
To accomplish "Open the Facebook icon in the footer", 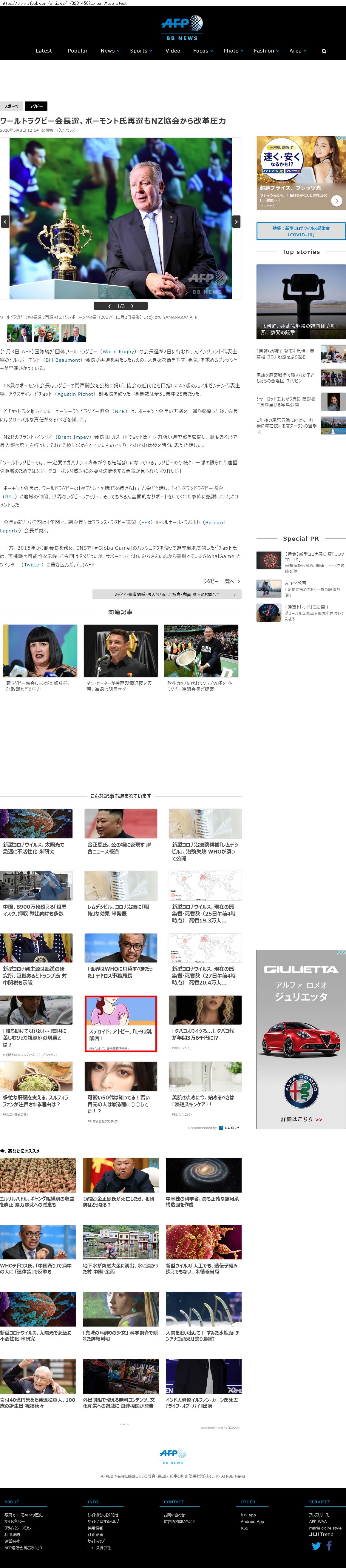I will (329, 1546).
